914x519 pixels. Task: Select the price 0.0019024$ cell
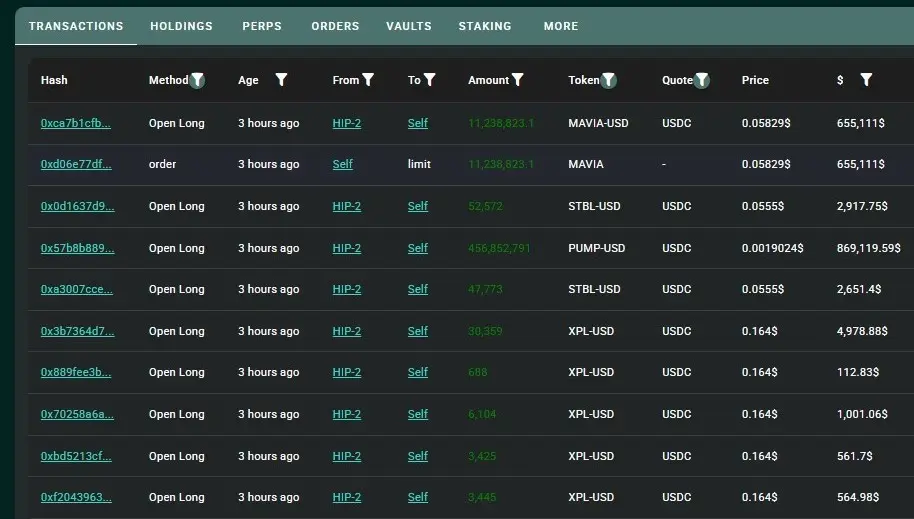coord(772,248)
